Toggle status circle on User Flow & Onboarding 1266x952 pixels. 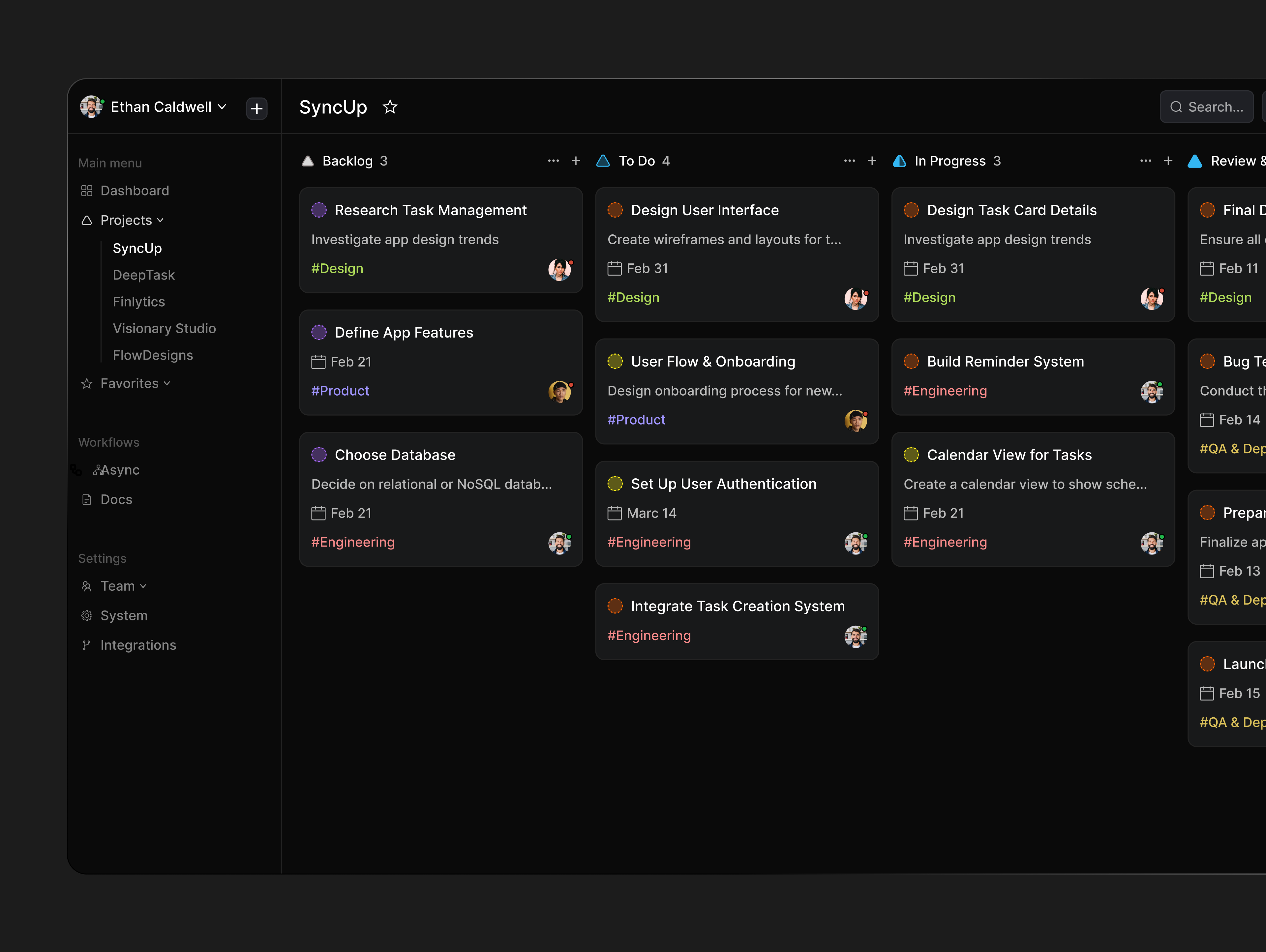coord(615,362)
